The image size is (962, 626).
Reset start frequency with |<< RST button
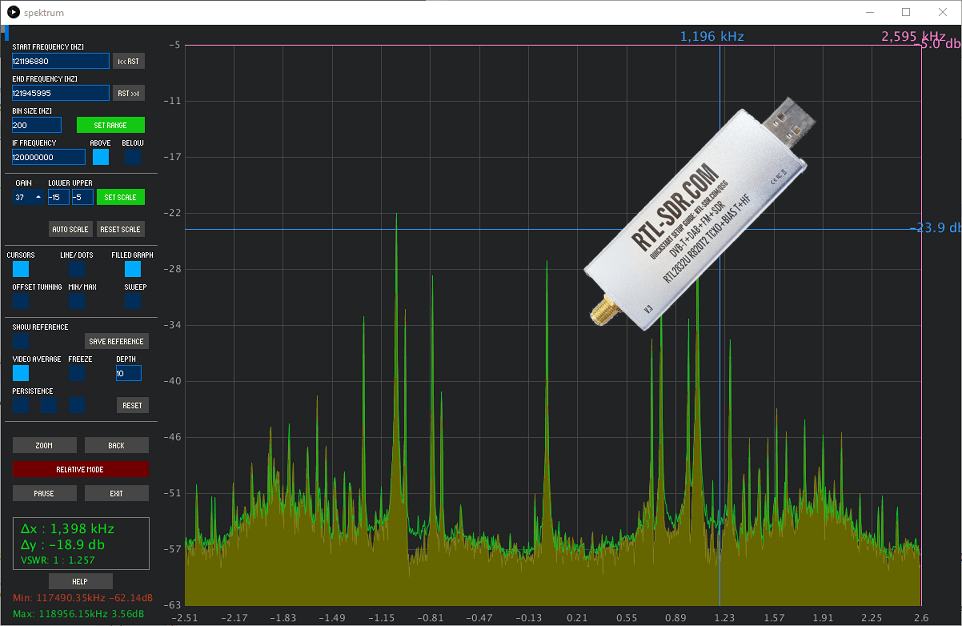(129, 61)
